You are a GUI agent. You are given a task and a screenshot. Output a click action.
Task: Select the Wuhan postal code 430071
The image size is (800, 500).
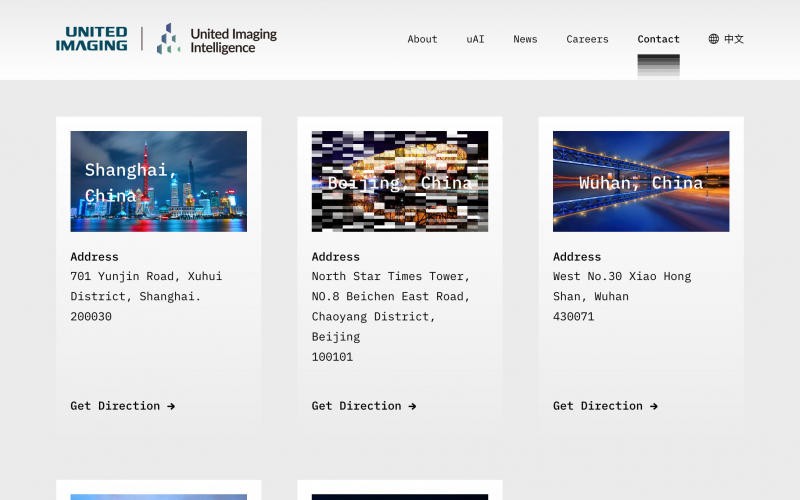click(573, 316)
